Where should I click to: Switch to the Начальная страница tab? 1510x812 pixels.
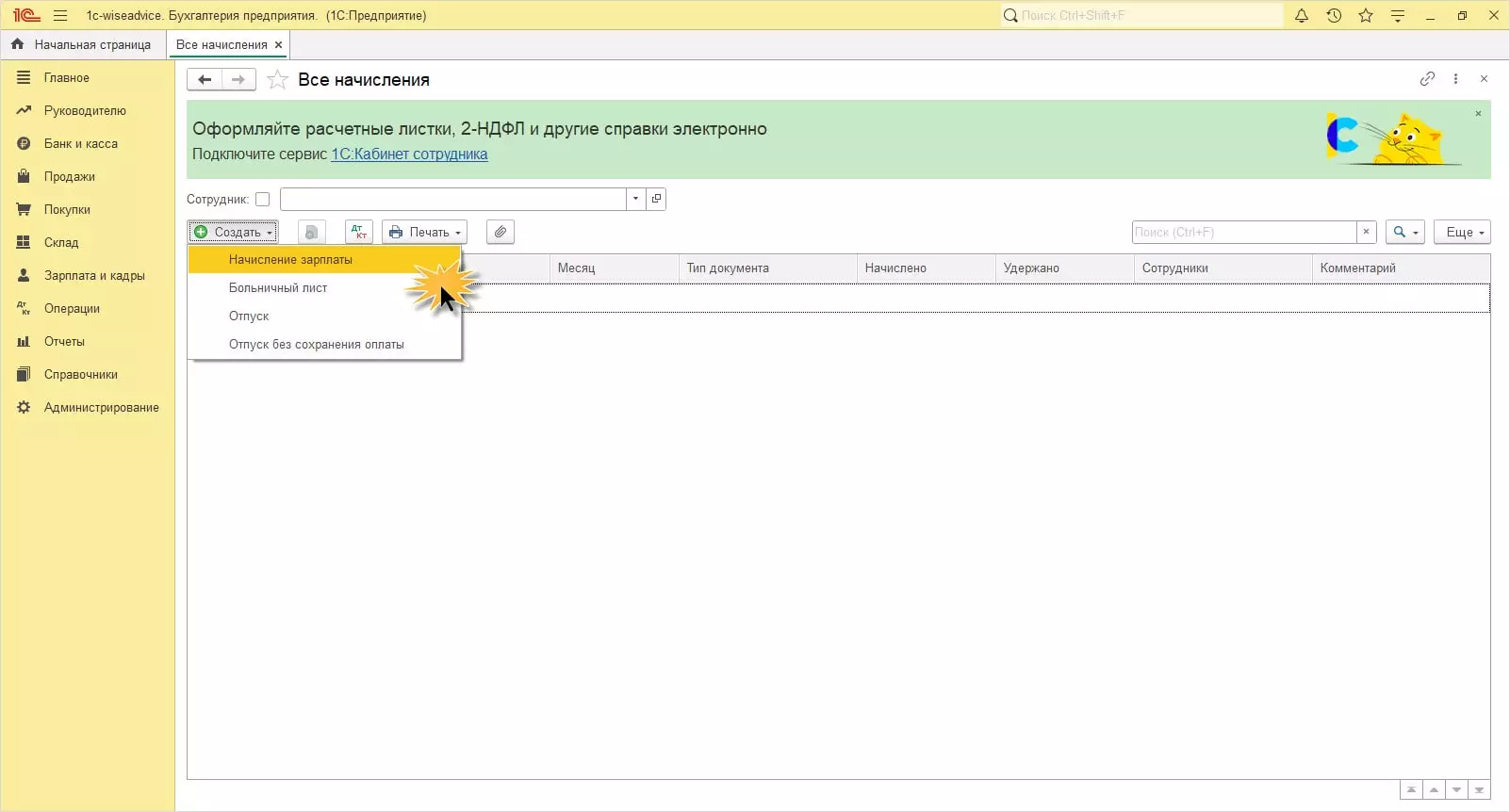[83, 44]
